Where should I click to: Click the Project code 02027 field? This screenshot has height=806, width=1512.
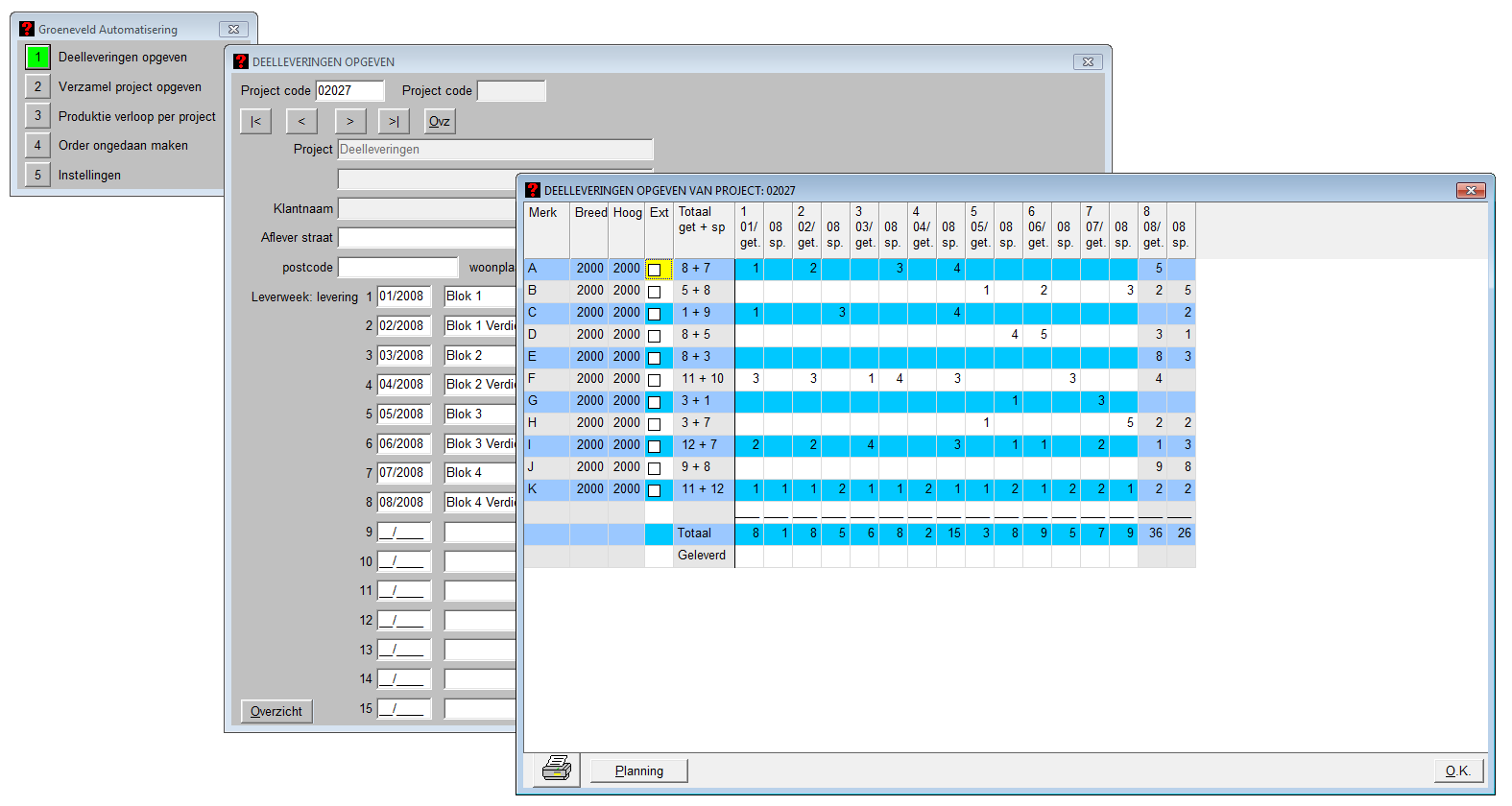[349, 91]
